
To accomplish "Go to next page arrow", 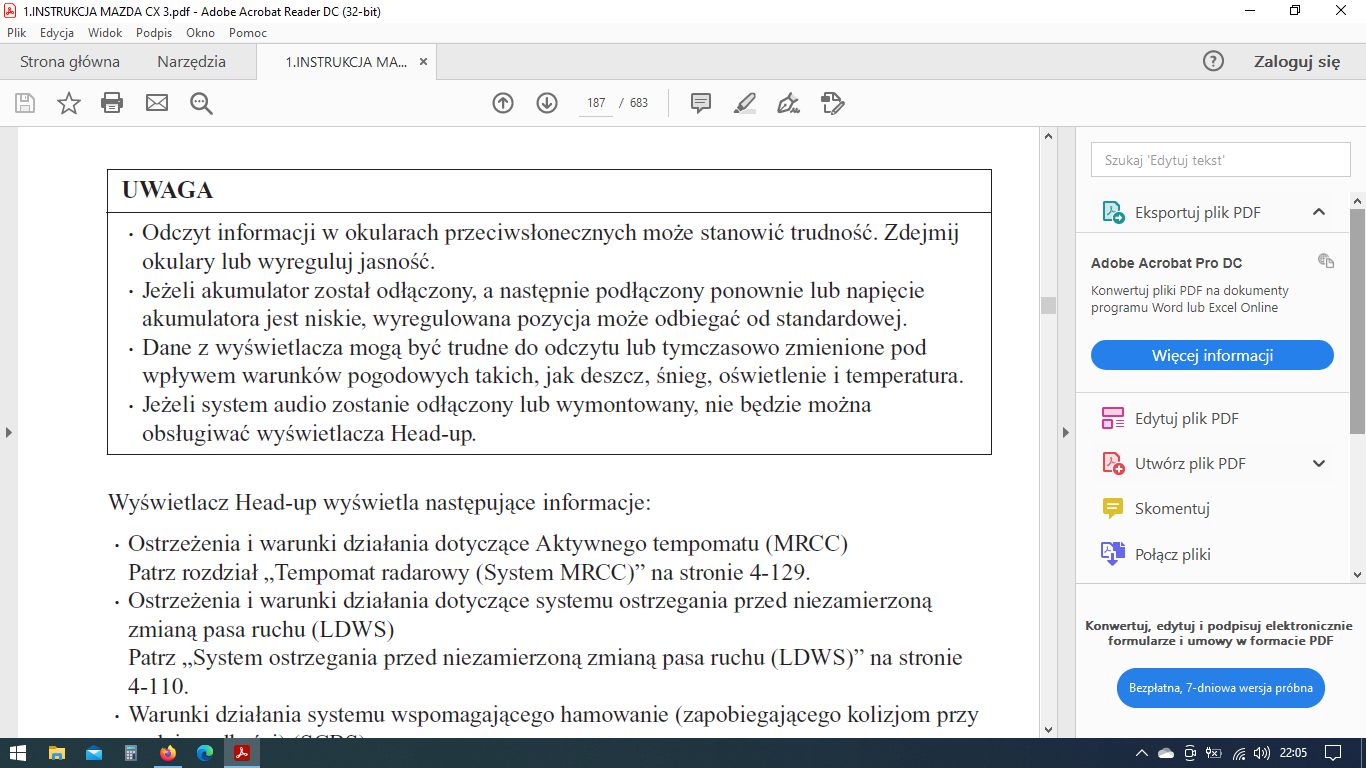I will click(547, 103).
